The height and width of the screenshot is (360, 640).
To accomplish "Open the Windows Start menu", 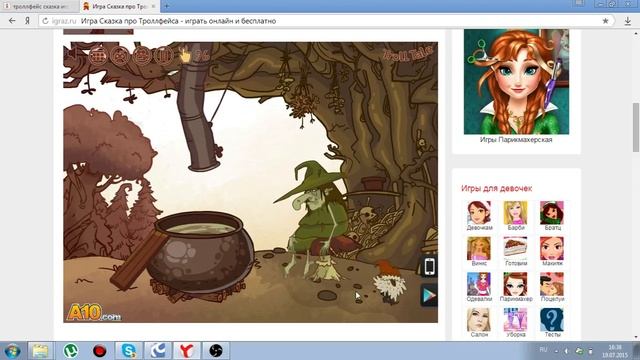I will pos(12,351).
